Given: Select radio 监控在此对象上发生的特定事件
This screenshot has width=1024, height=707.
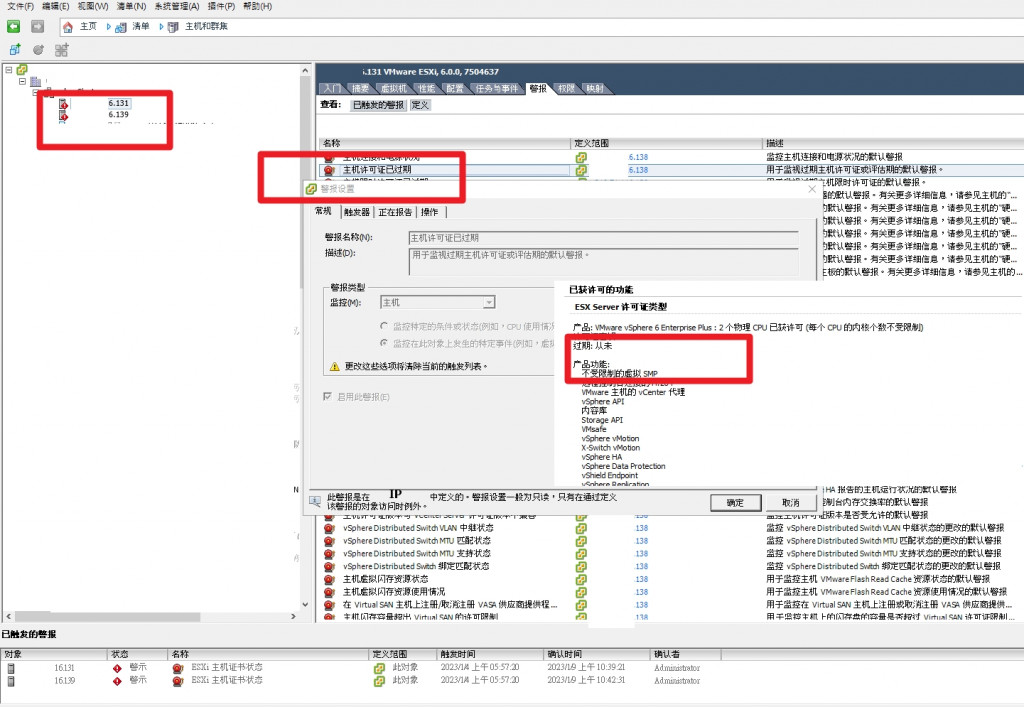Looking at the screenshot, I should [384, 343].
